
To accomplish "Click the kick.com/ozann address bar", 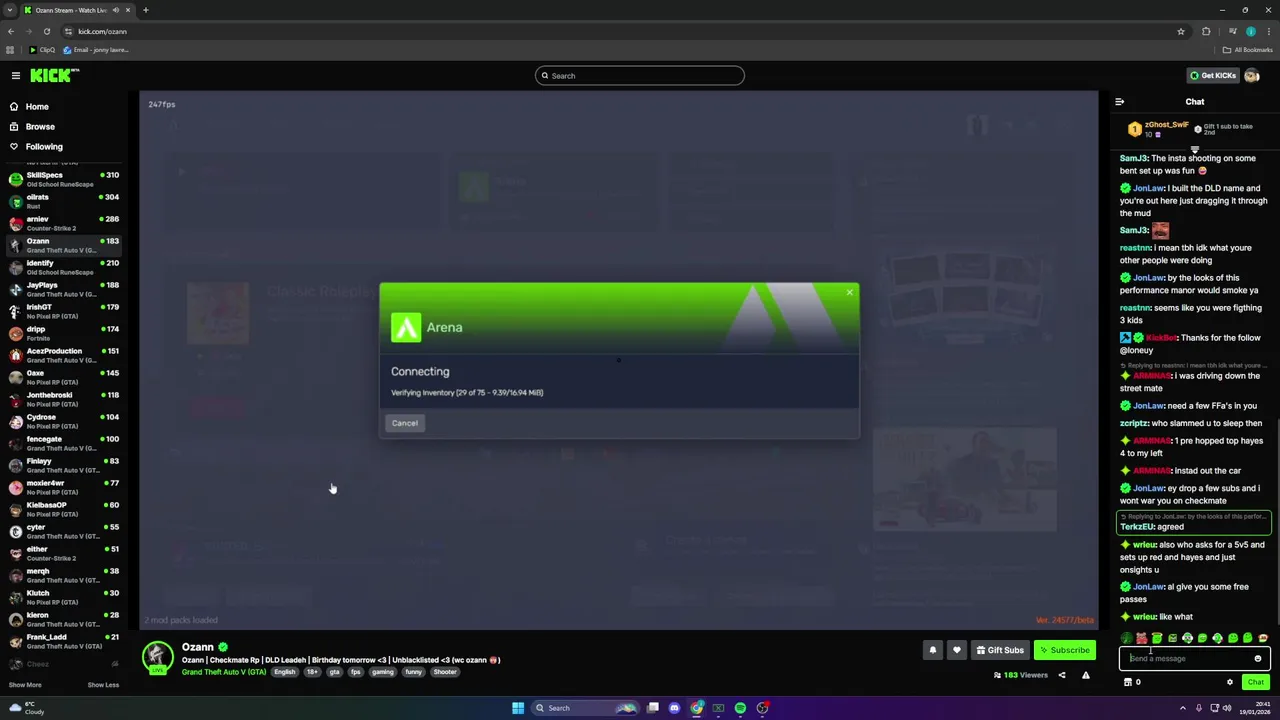I will [620, 31].
